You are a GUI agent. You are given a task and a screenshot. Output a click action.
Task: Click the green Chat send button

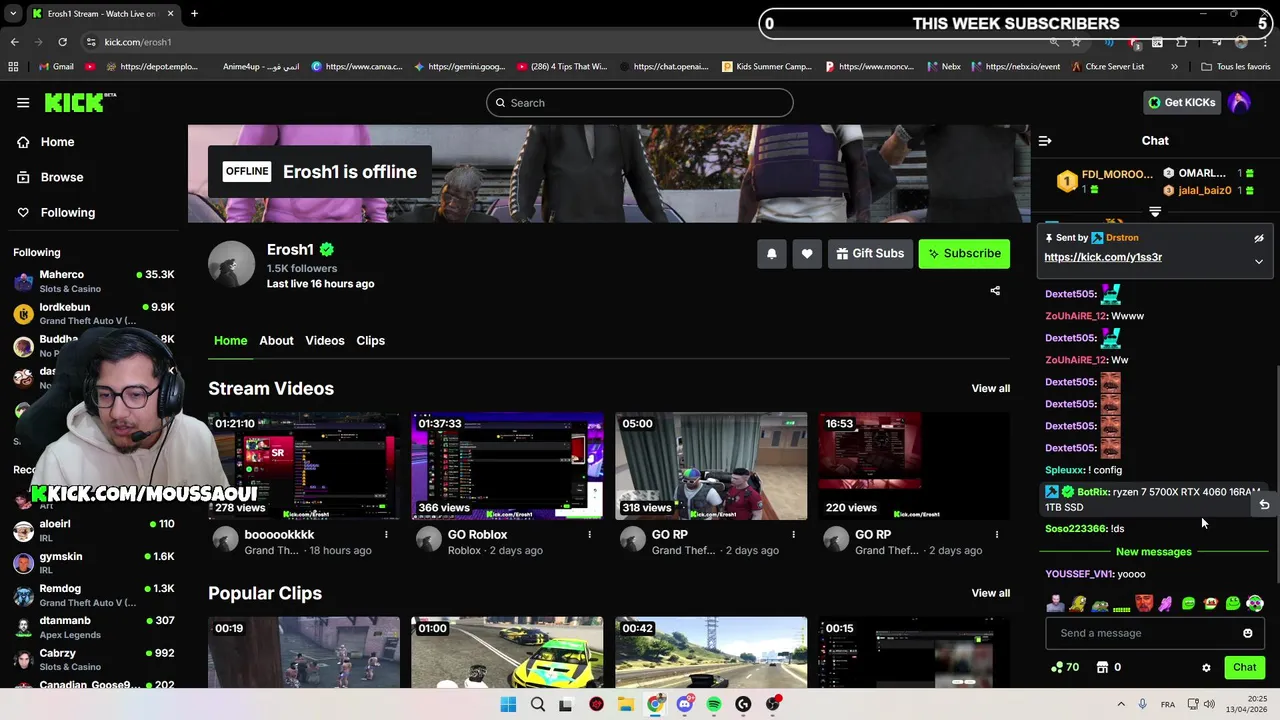click(1244, 667)
